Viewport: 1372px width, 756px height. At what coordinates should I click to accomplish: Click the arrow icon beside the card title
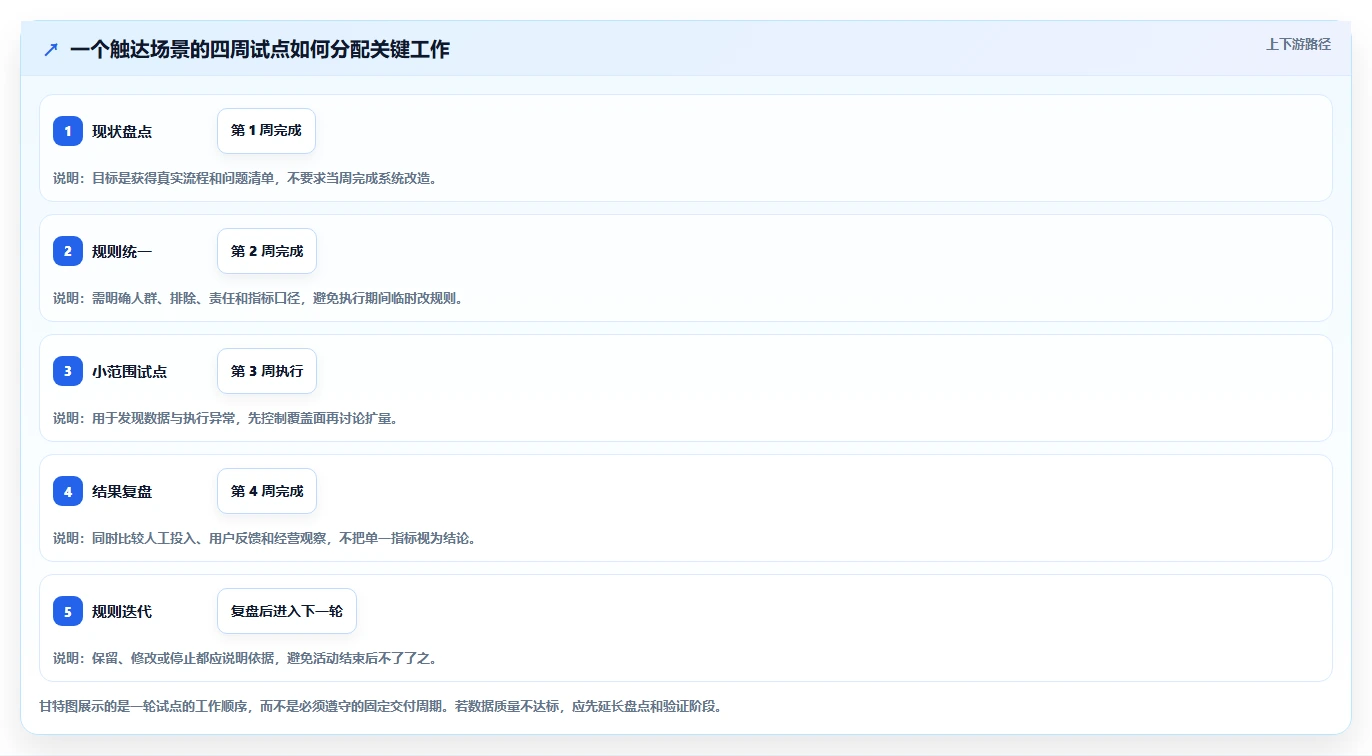[51, 49]
